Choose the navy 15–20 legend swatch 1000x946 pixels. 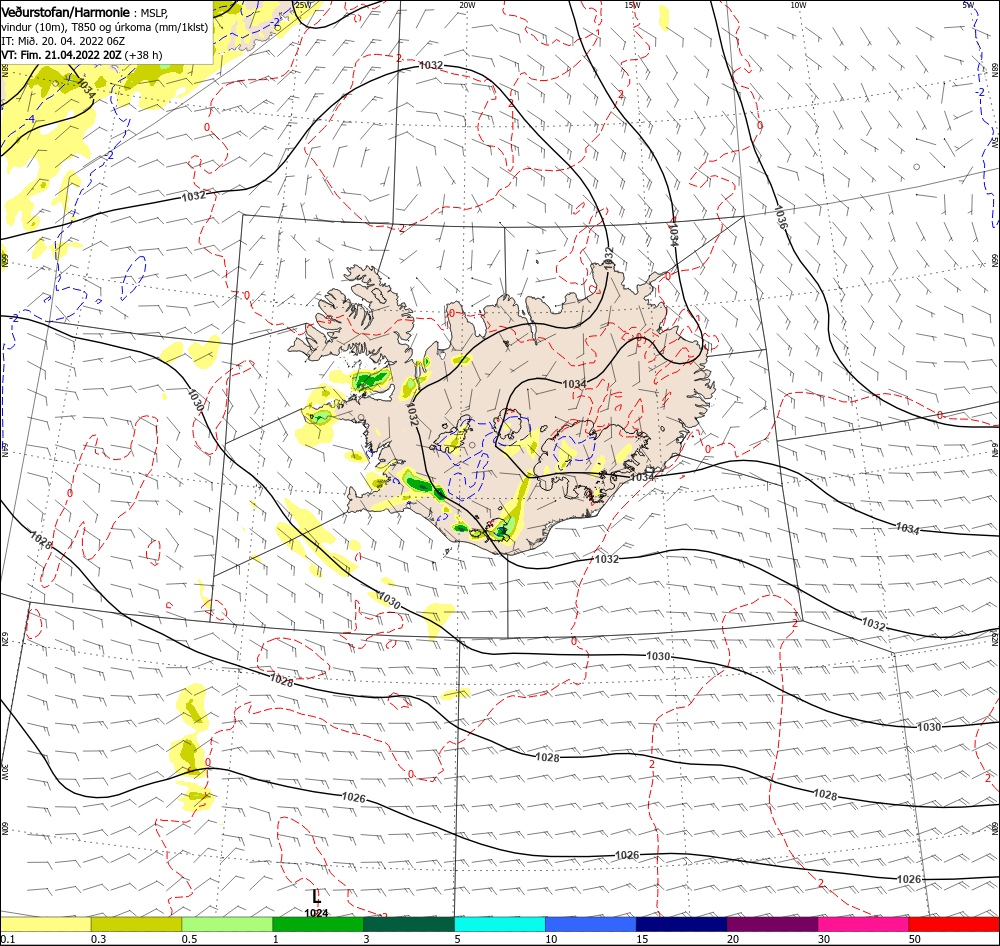(682, 924)
